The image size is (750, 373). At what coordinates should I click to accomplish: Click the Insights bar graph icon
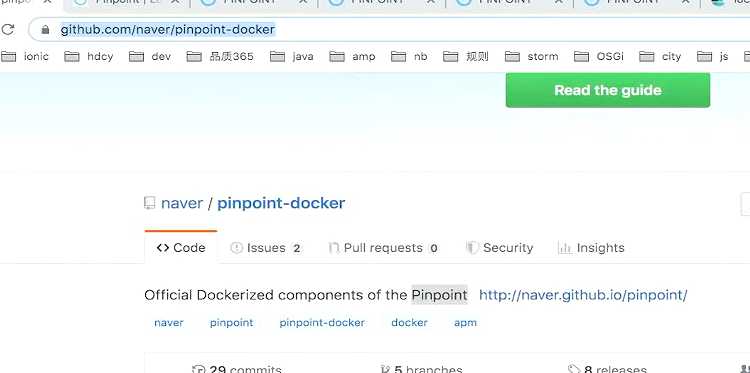click(565, 248)
